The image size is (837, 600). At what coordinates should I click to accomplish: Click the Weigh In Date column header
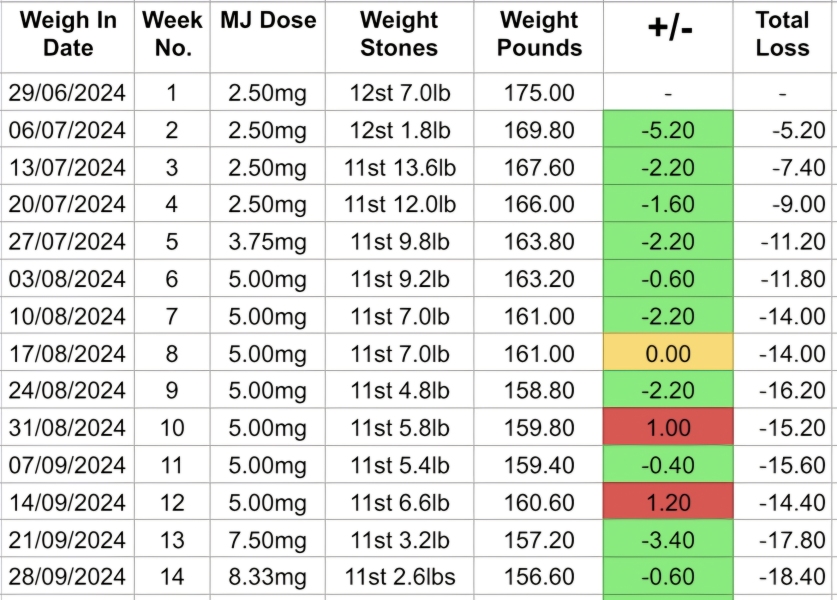pos(68,34)
